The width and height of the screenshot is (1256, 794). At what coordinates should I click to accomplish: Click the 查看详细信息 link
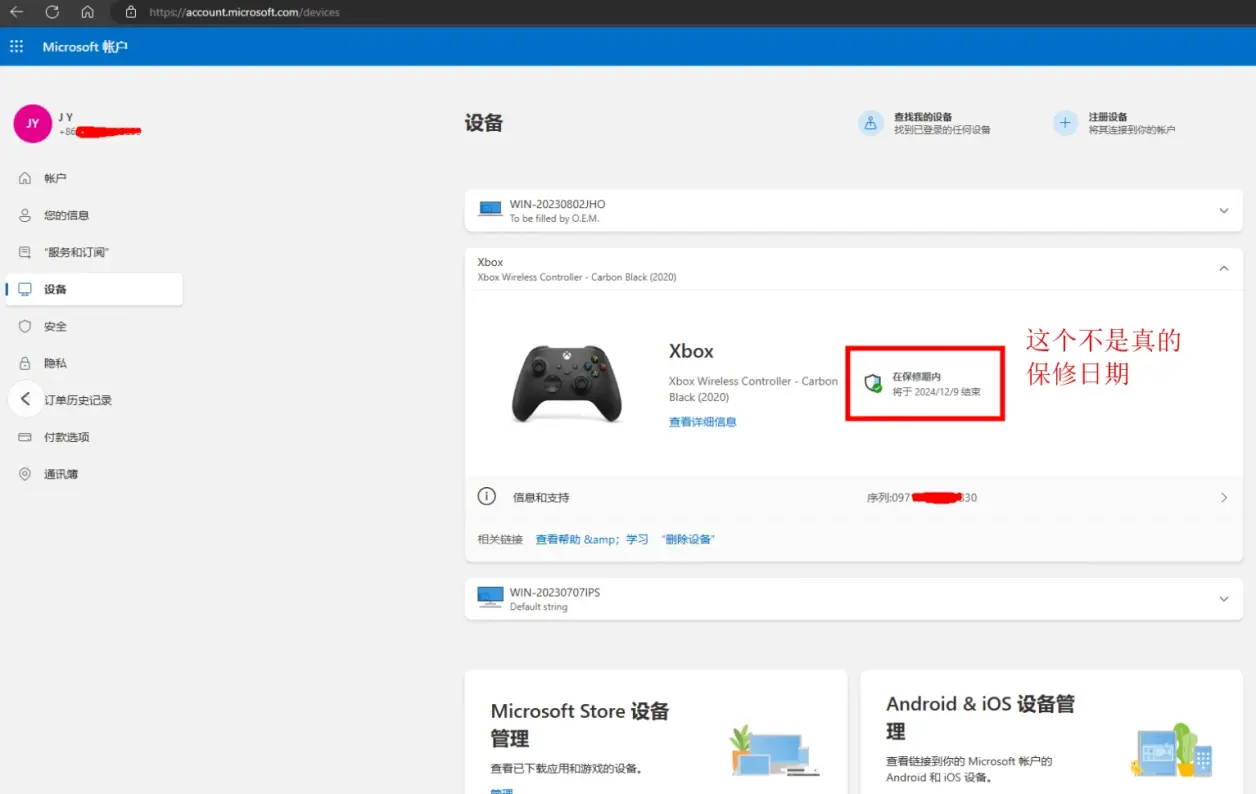pos(702,422)
